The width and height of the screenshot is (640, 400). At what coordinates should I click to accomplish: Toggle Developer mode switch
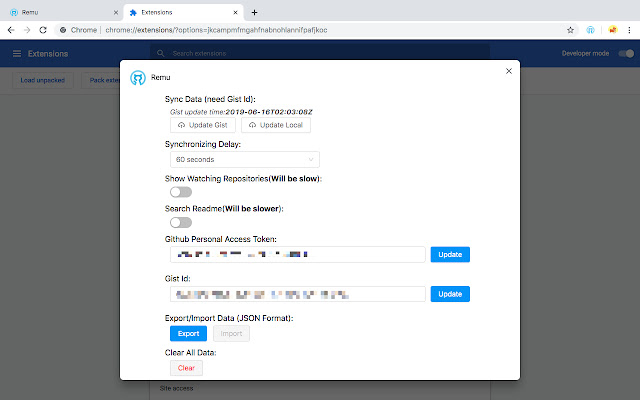coord(626,53)
